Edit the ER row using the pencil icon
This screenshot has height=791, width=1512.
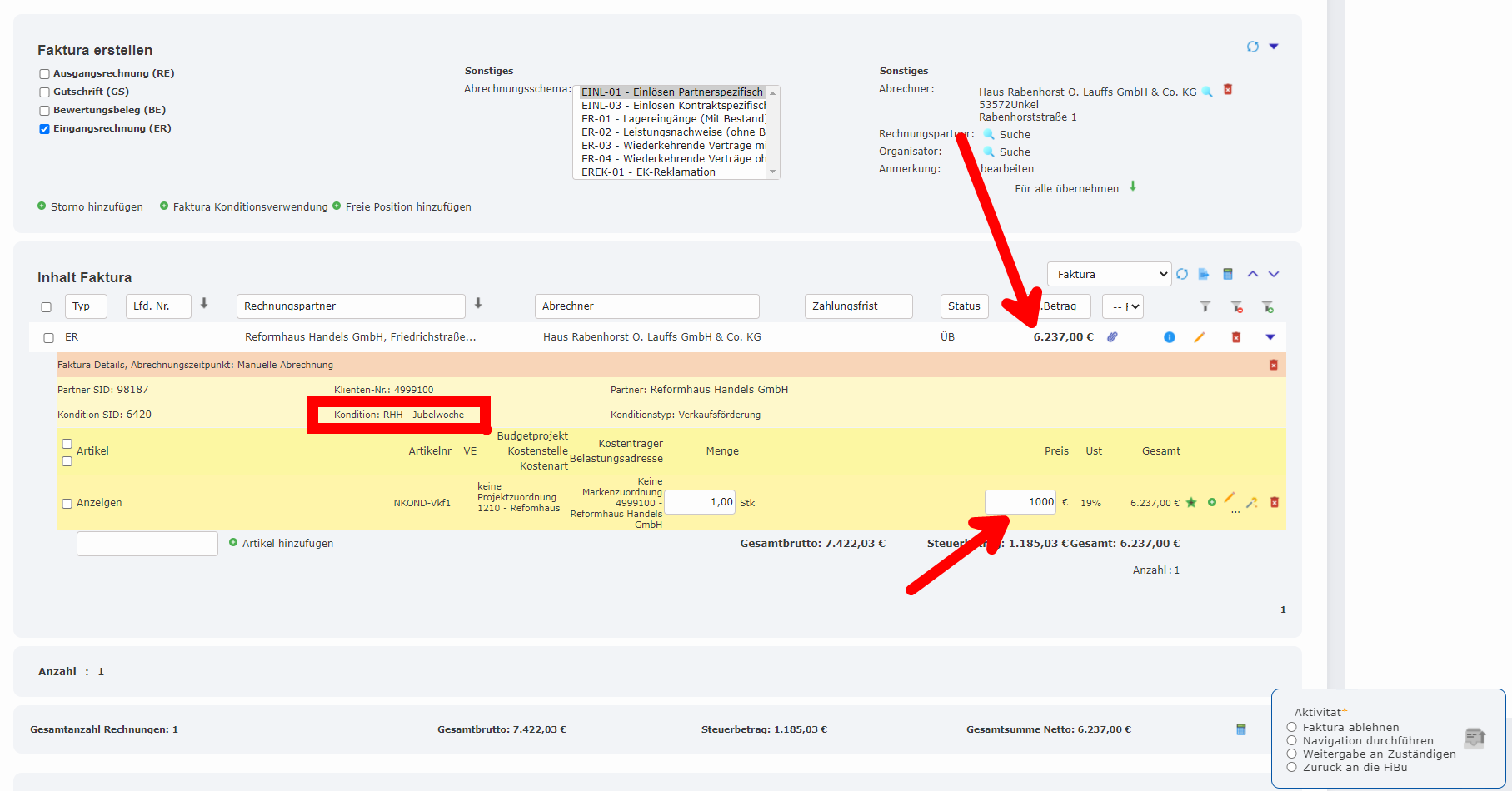pyautogui.click(x=1198, y=336)
